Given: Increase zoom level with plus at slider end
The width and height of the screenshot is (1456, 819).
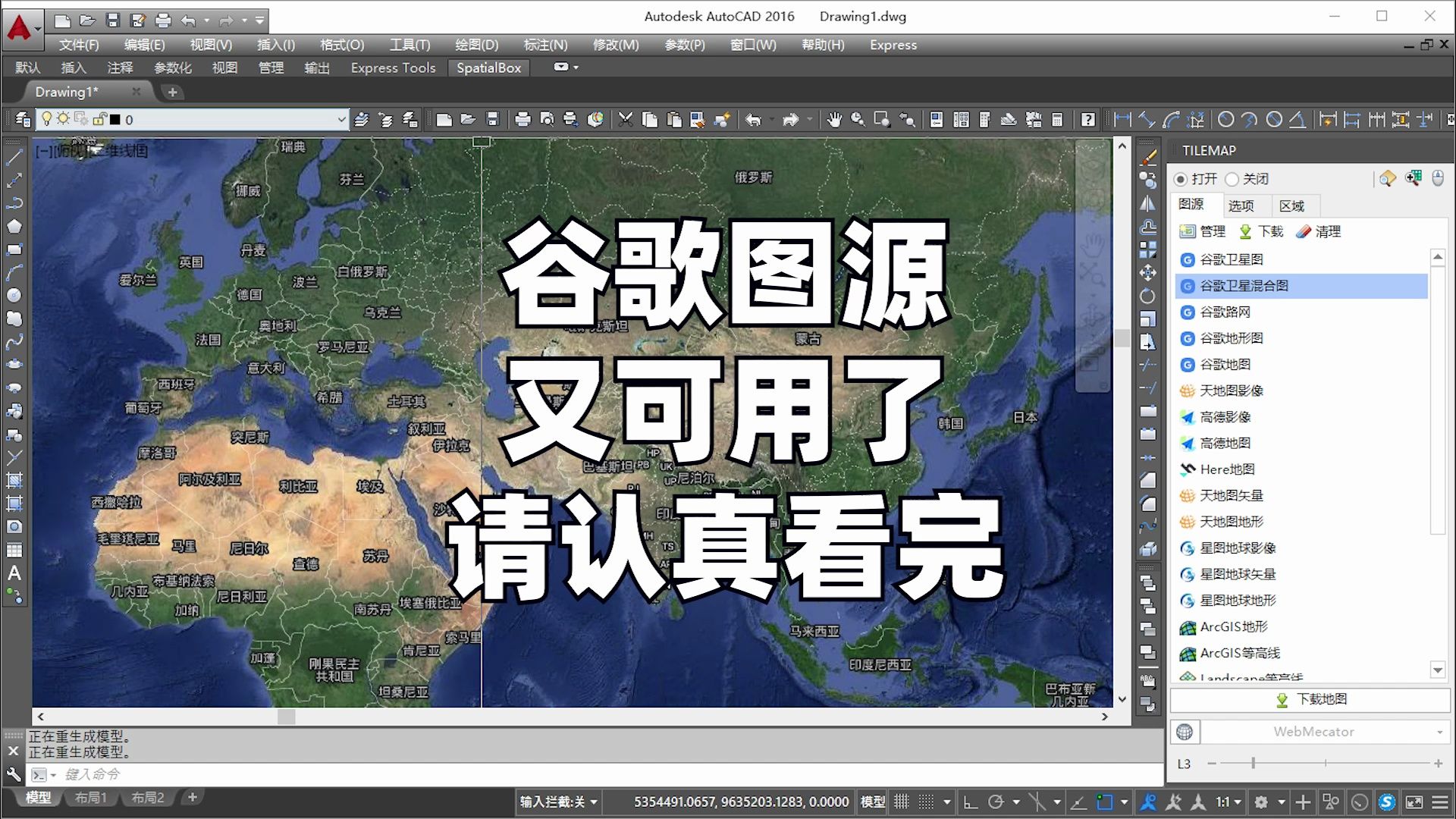Looking at the screenshot, I should [1439, 763].
